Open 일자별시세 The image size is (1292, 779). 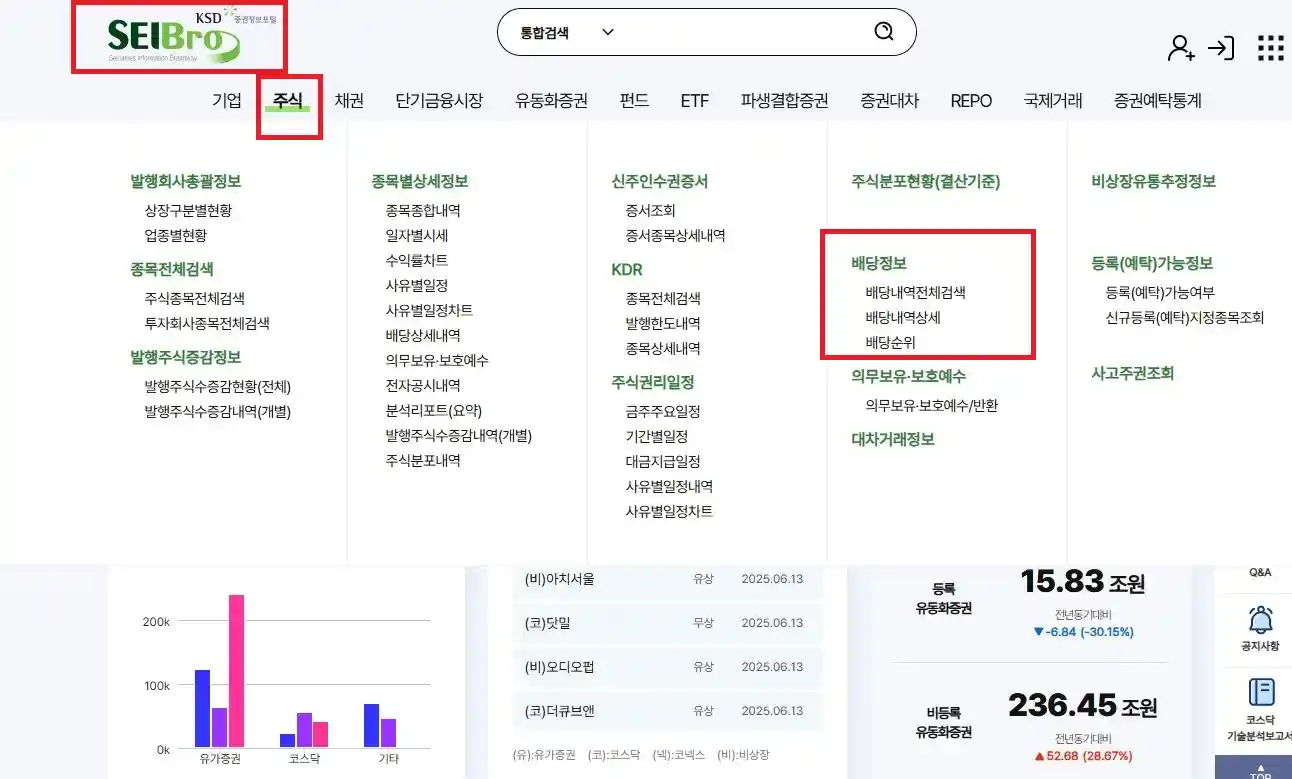[416, 235]
